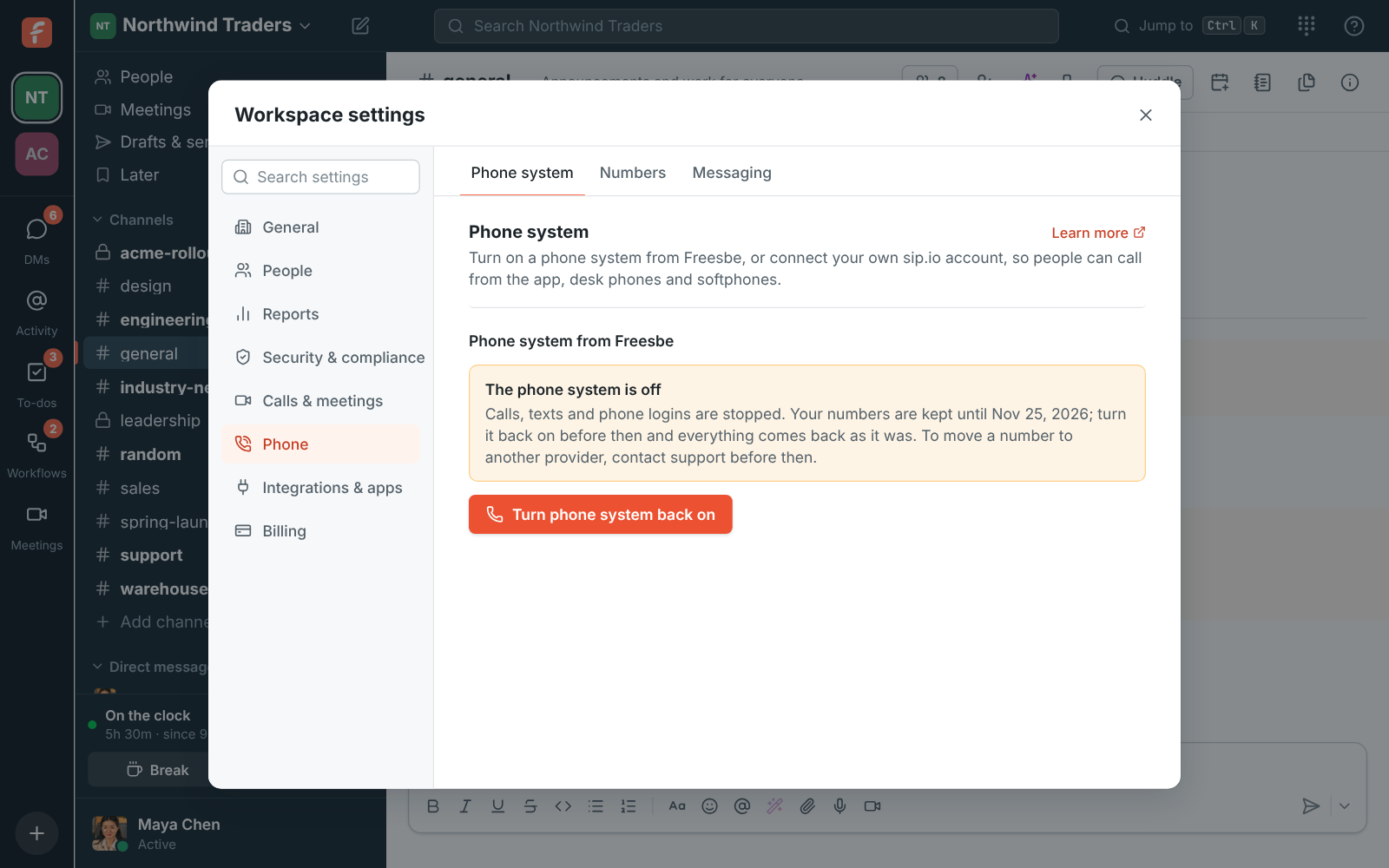This screenshot has height=868, width=1389.
Task: Open the emoji picker in composer
Action: (x=709, y=806)
